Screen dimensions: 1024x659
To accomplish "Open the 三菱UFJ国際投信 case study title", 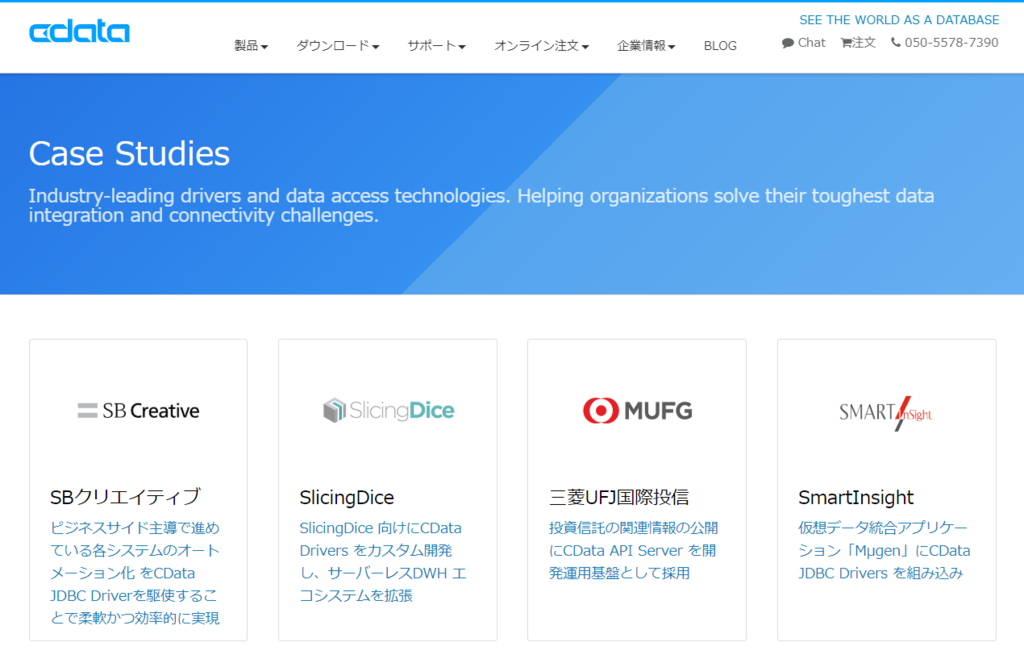I will 619,498.
